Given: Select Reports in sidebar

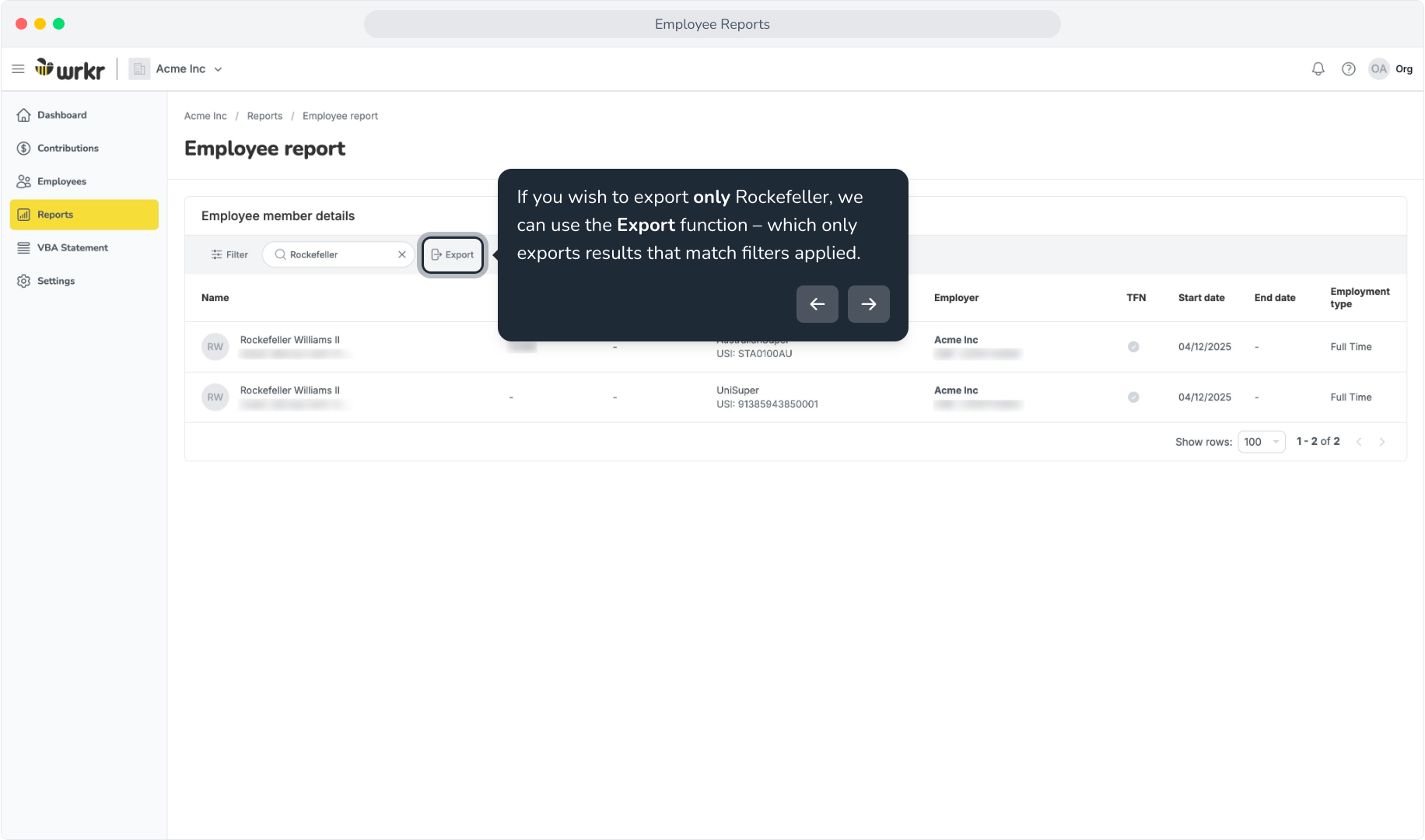Looking at the screenshot, I should click(84, 215).
